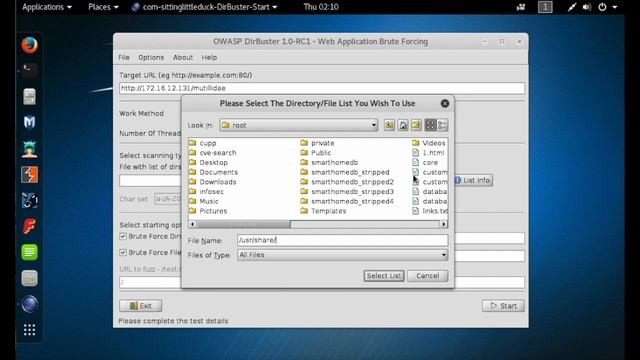Launch the red F Faraday dock icon

[x=29, y=226]
